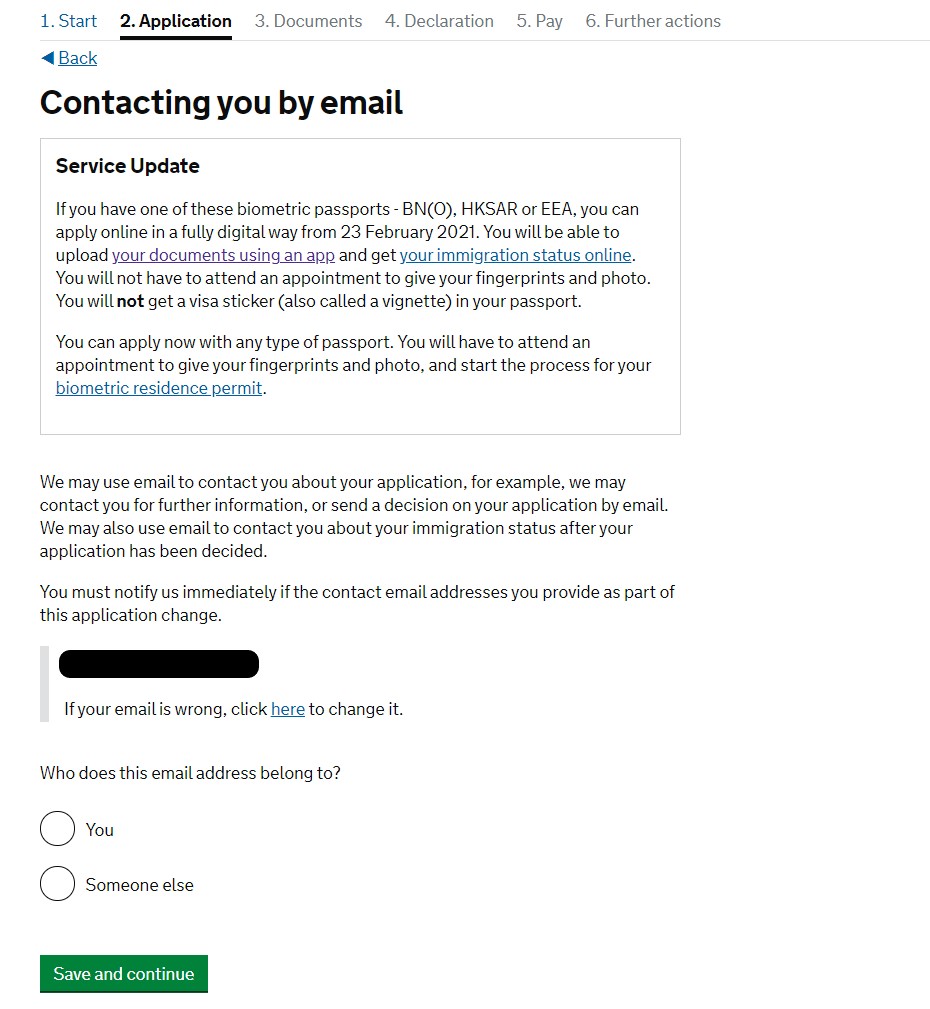Open 'your documents using an app' link

coord(223,255)
